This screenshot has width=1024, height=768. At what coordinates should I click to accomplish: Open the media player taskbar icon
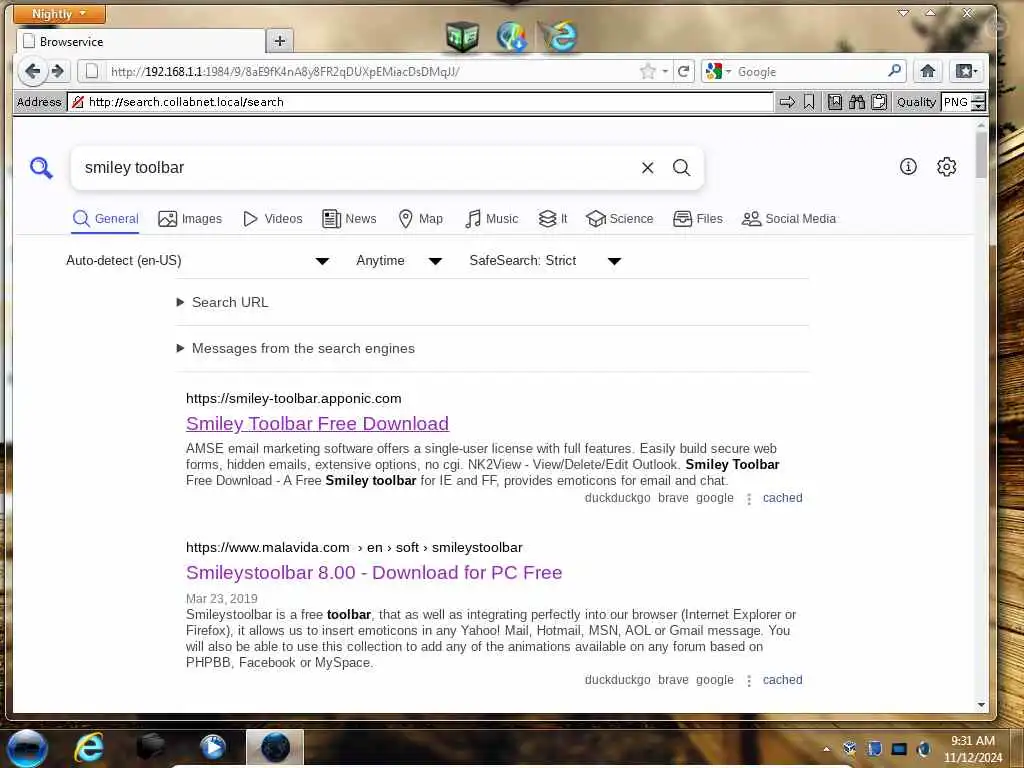click(213, 747)
